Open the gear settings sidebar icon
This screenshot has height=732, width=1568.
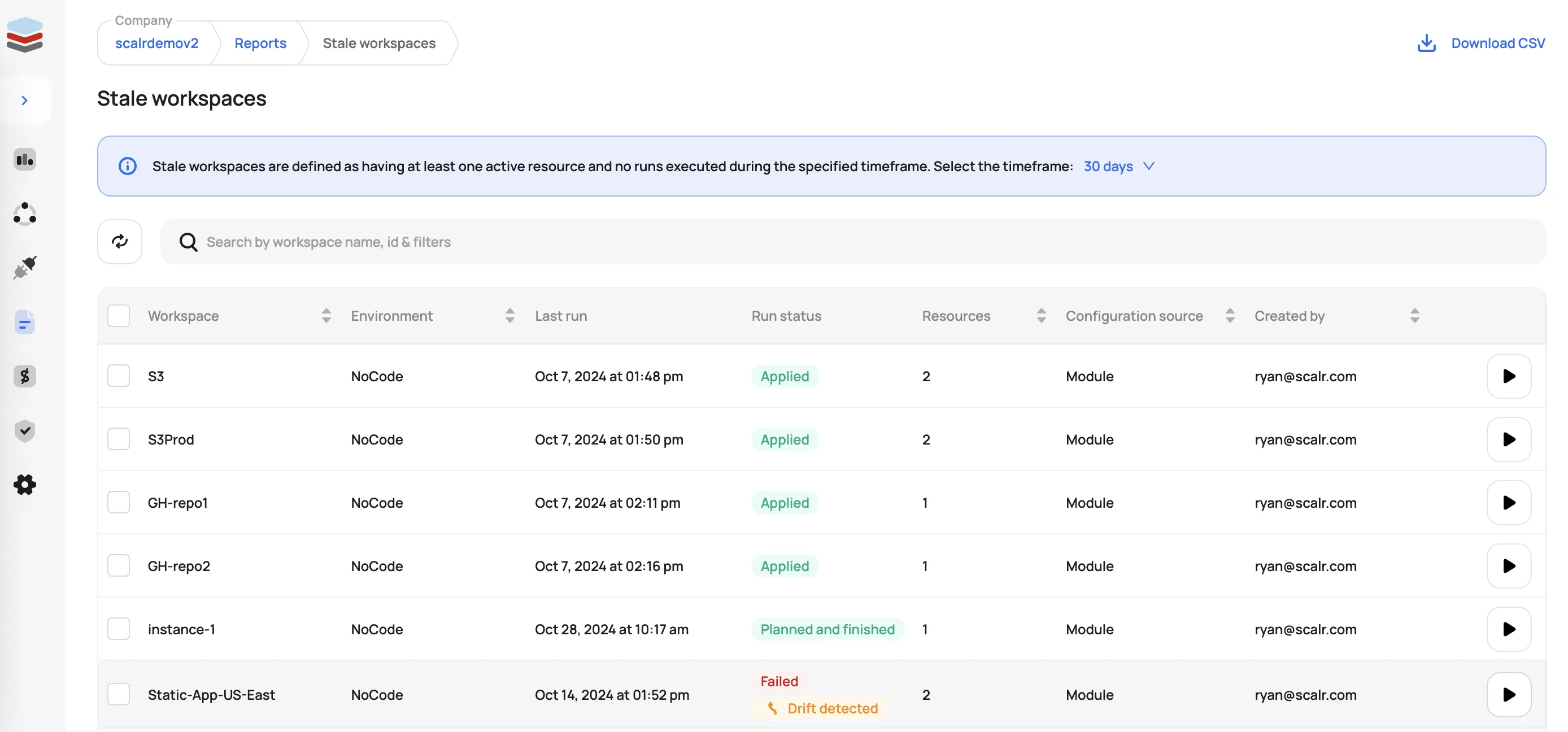[25, 485]
